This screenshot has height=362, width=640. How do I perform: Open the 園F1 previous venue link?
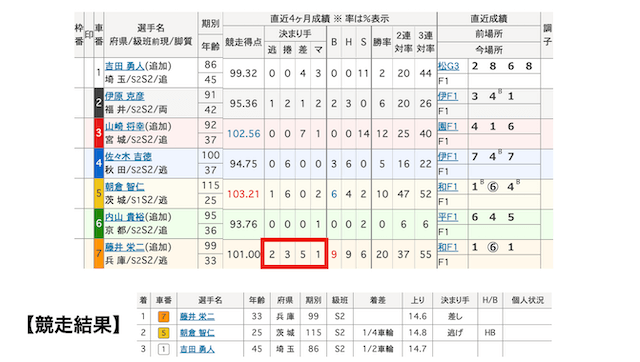tap(448, 127)
